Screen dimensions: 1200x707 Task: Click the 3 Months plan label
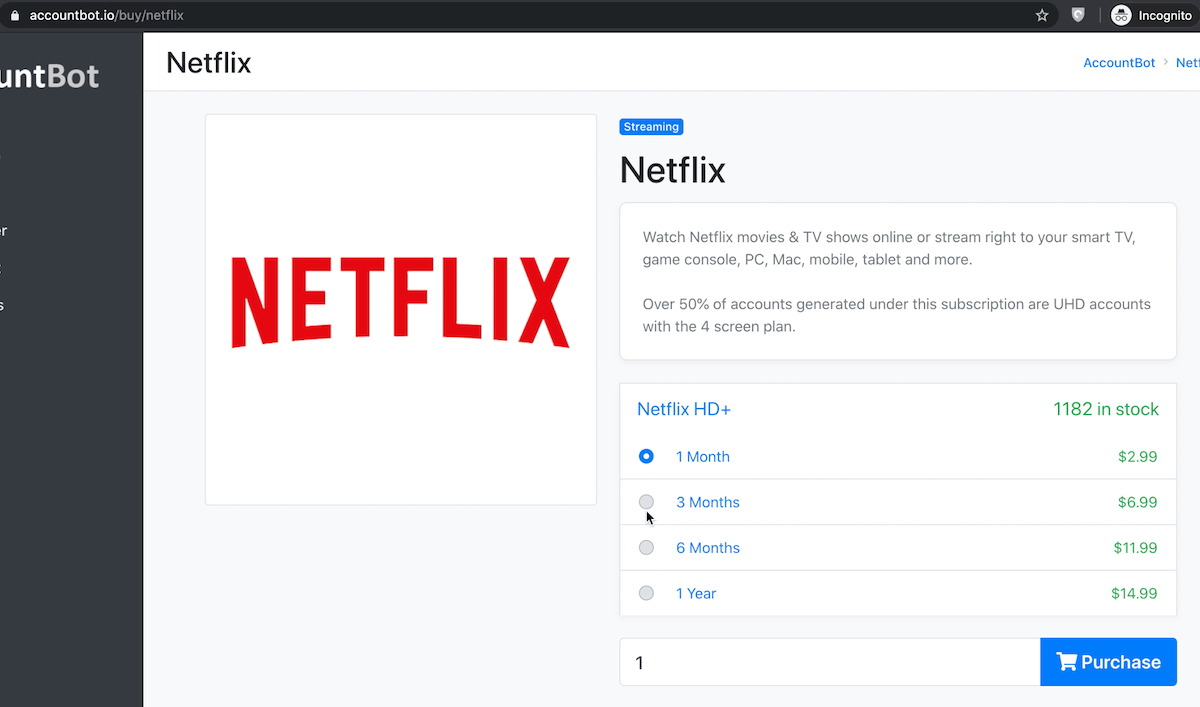(x=708, y=502)
